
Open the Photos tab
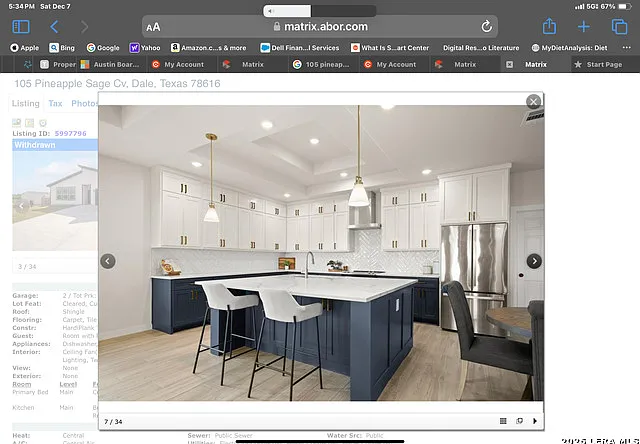click(84, 104)
